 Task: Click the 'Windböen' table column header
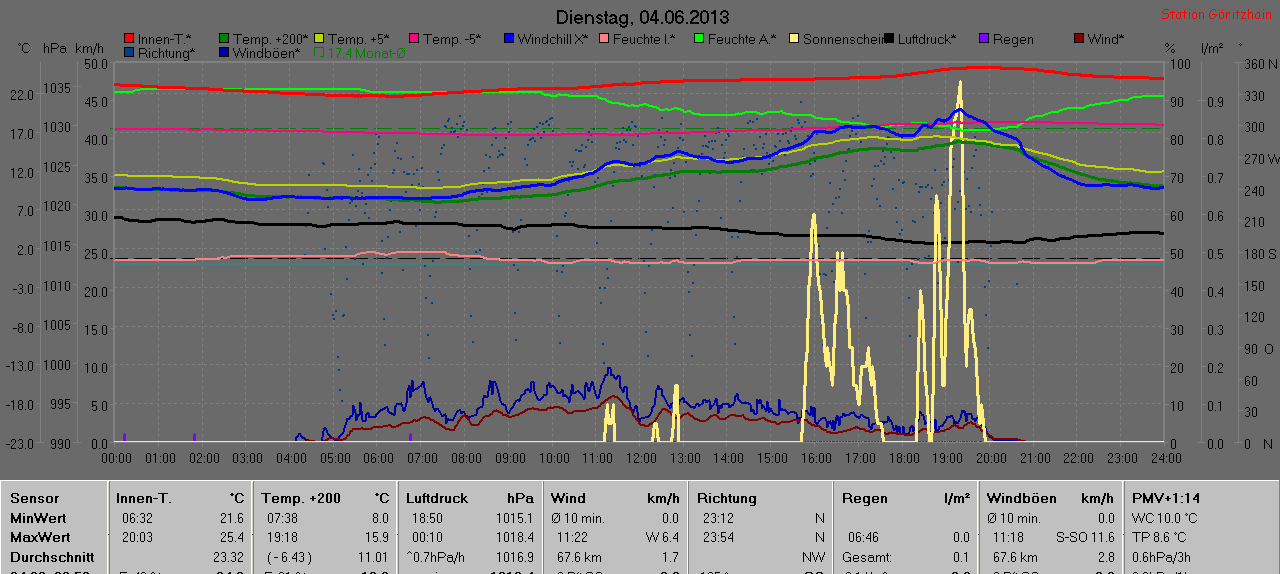click(1022, 498)
